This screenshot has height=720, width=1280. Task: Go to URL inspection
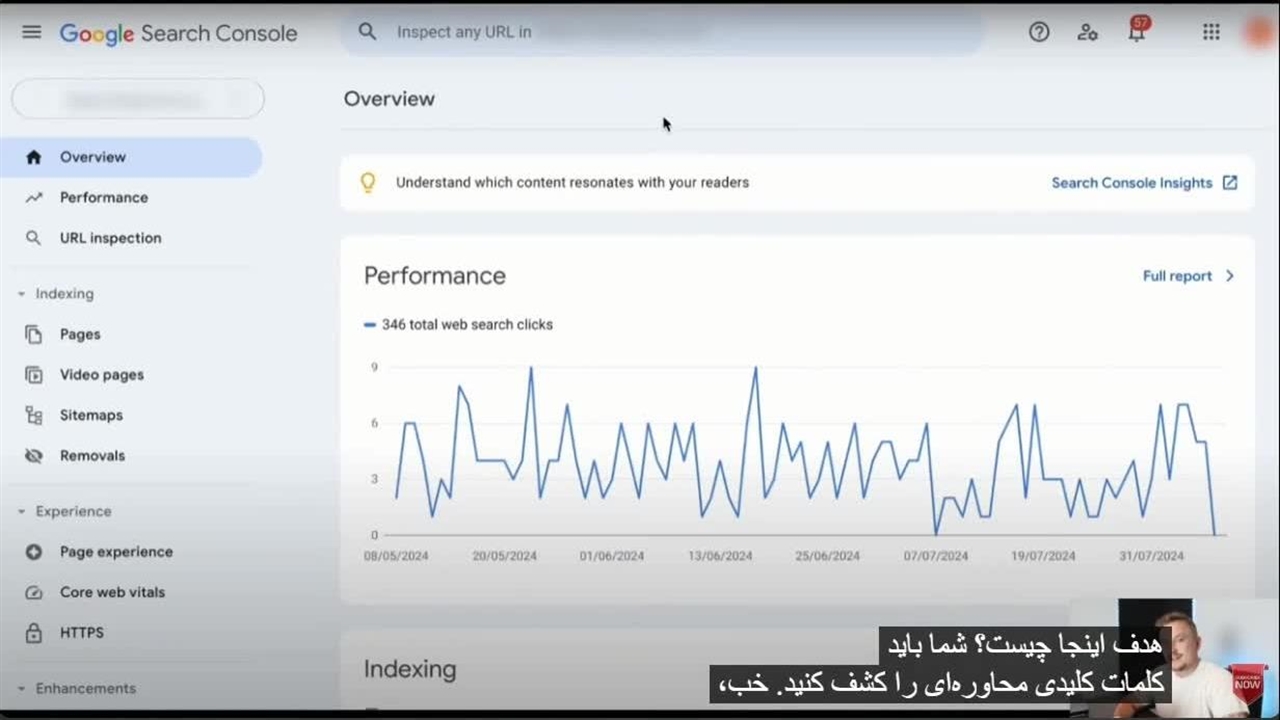click(110, 238)
